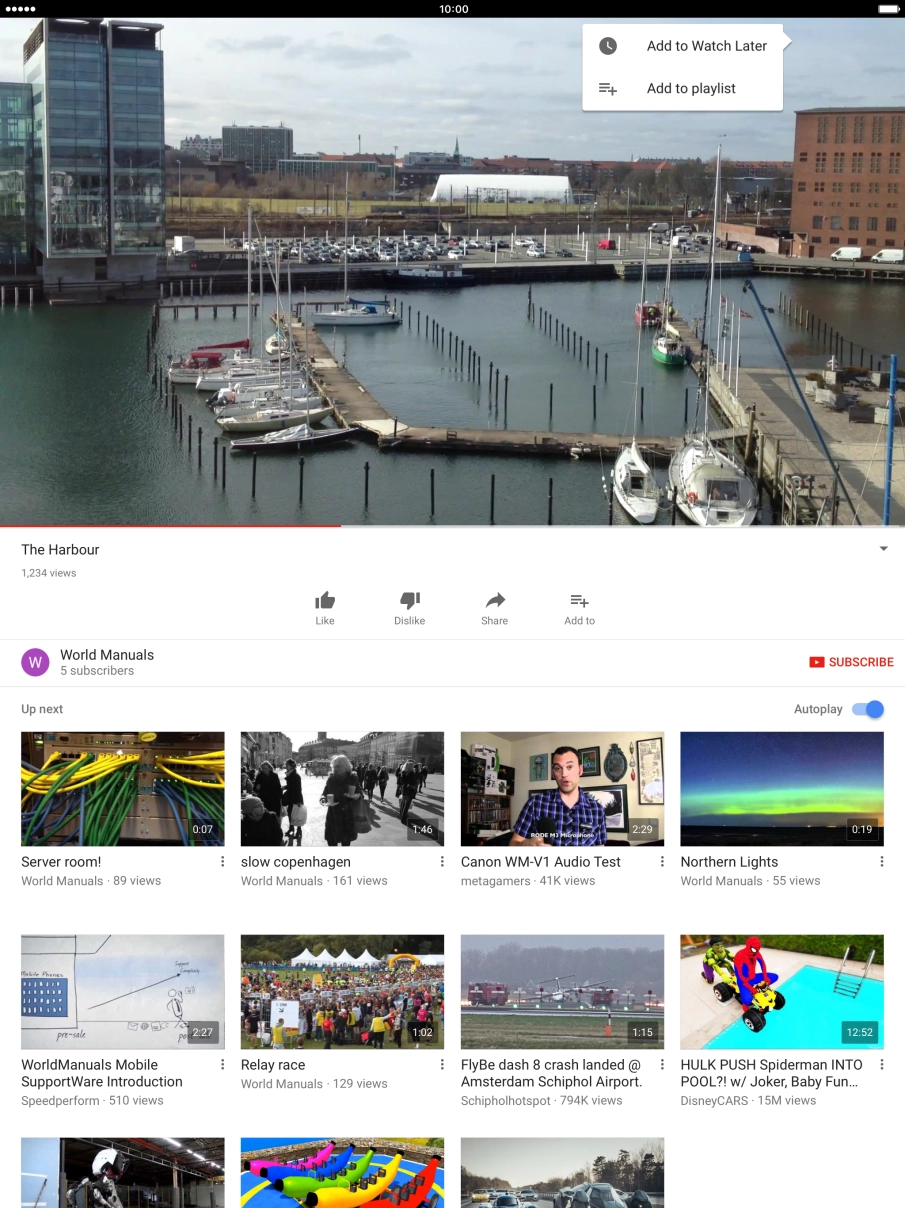This screenshot has width=905, height=1208.
Task: Select 'Add to Watch Later'
Action: 706,46
